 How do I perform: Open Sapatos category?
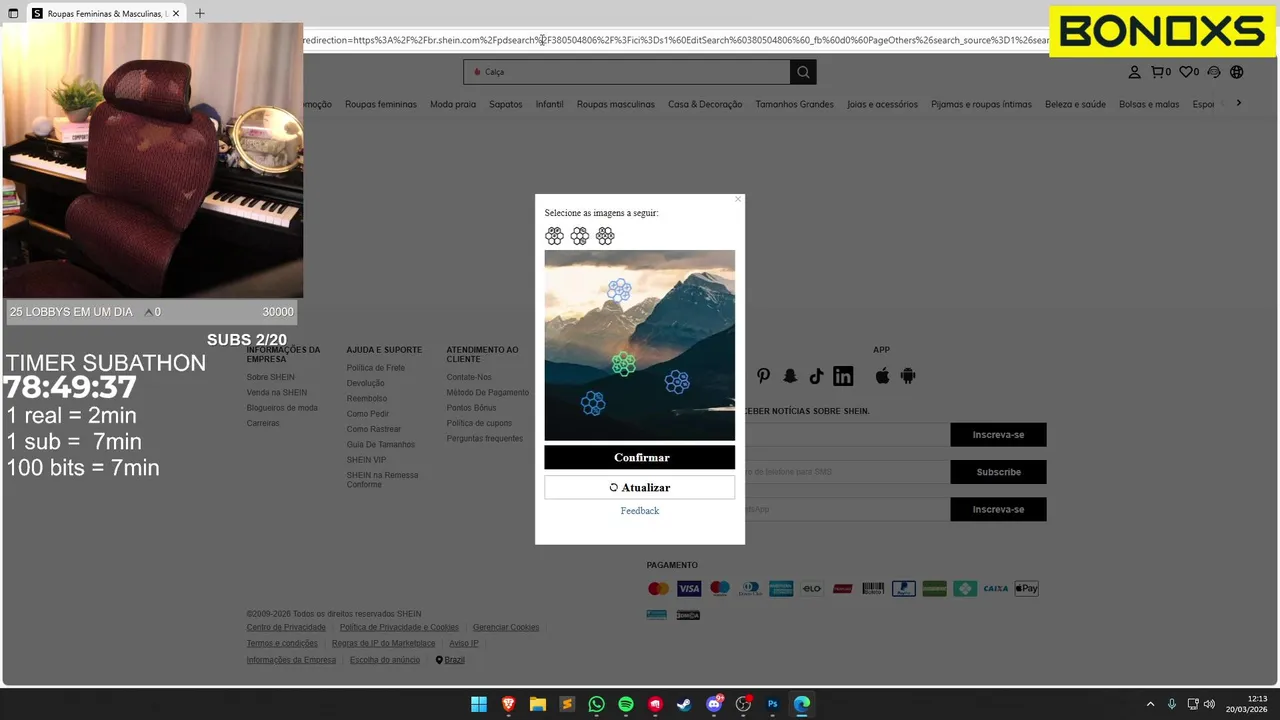(506, 104)
